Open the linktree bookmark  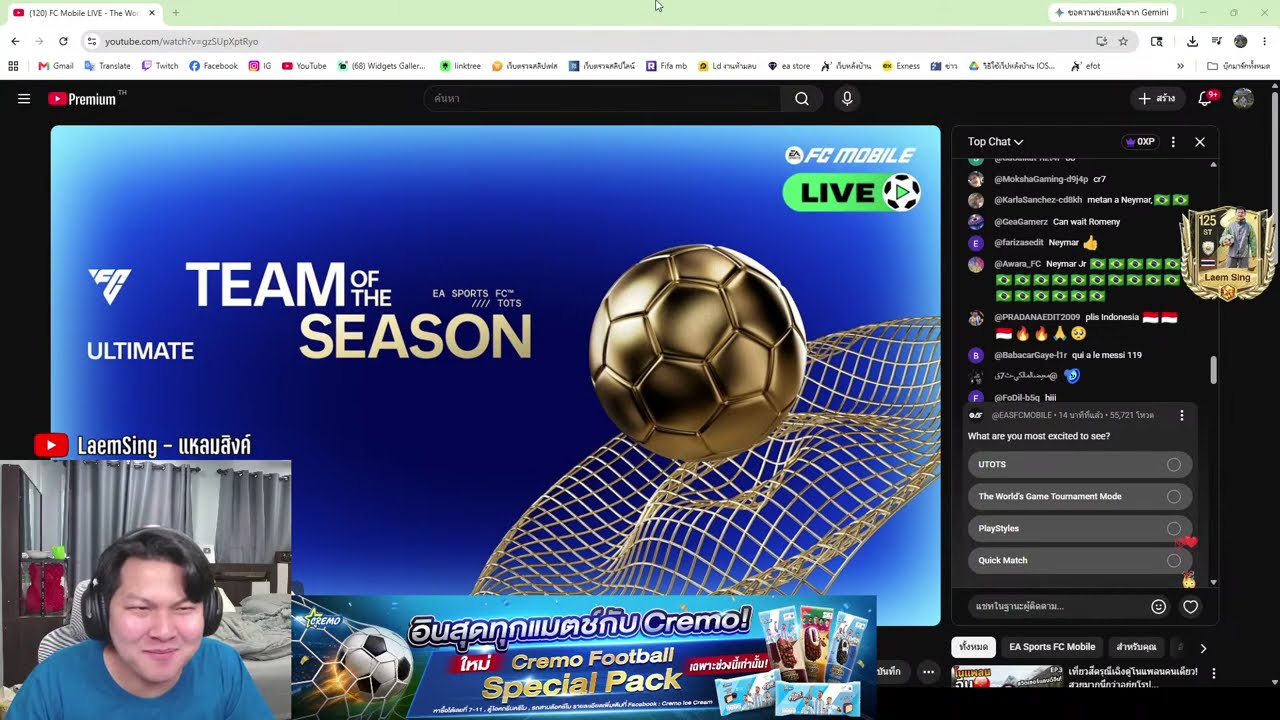pos(460,66)
